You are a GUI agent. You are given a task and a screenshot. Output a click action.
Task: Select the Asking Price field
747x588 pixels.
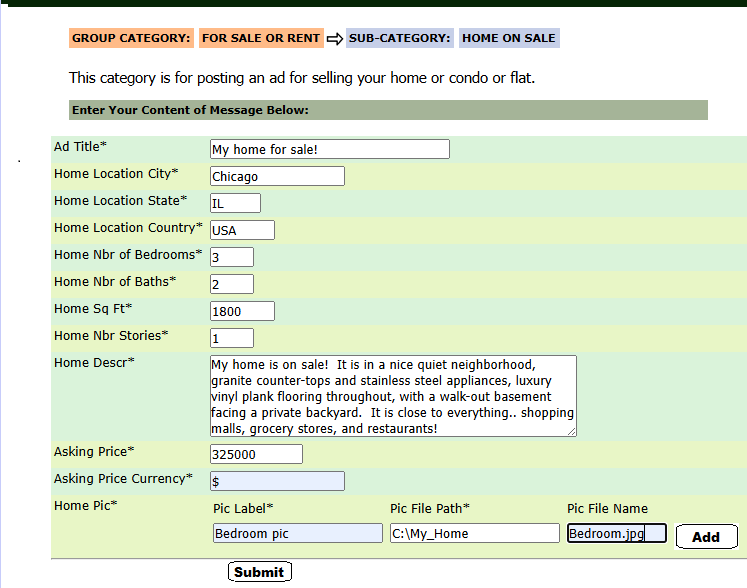[x=256, y=454]
